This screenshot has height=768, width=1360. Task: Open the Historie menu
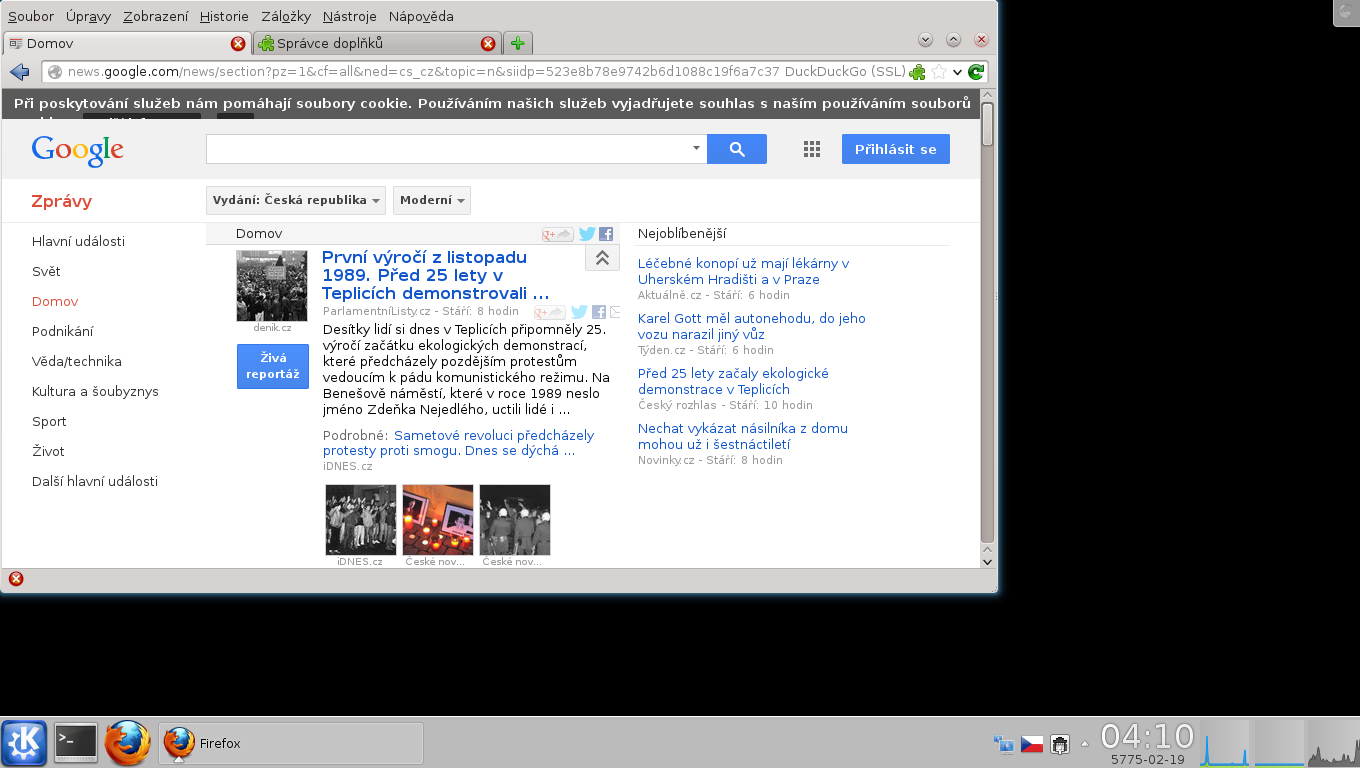point(224,16)
